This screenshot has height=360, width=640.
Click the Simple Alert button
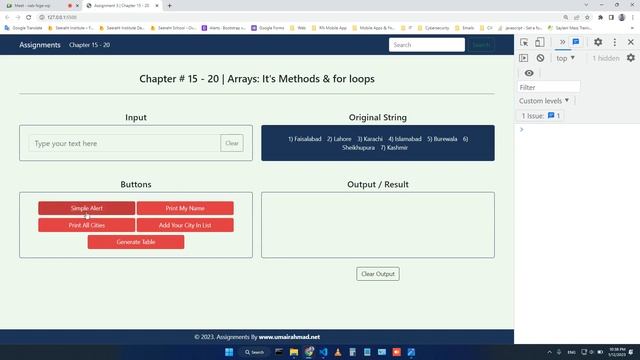87,208
